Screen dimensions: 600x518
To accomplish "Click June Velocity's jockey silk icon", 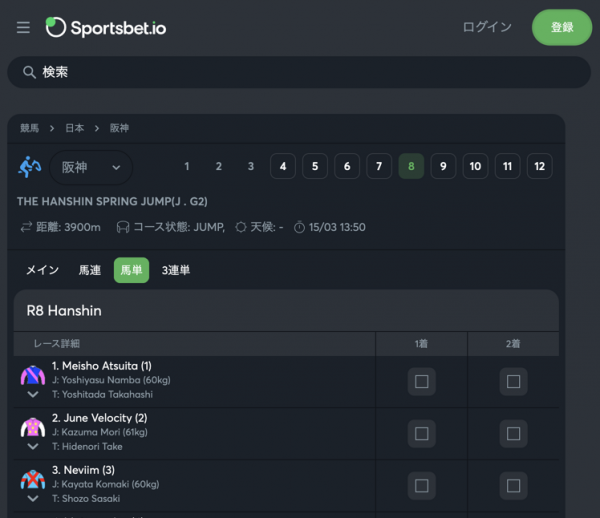I will (x=33, y=427).
